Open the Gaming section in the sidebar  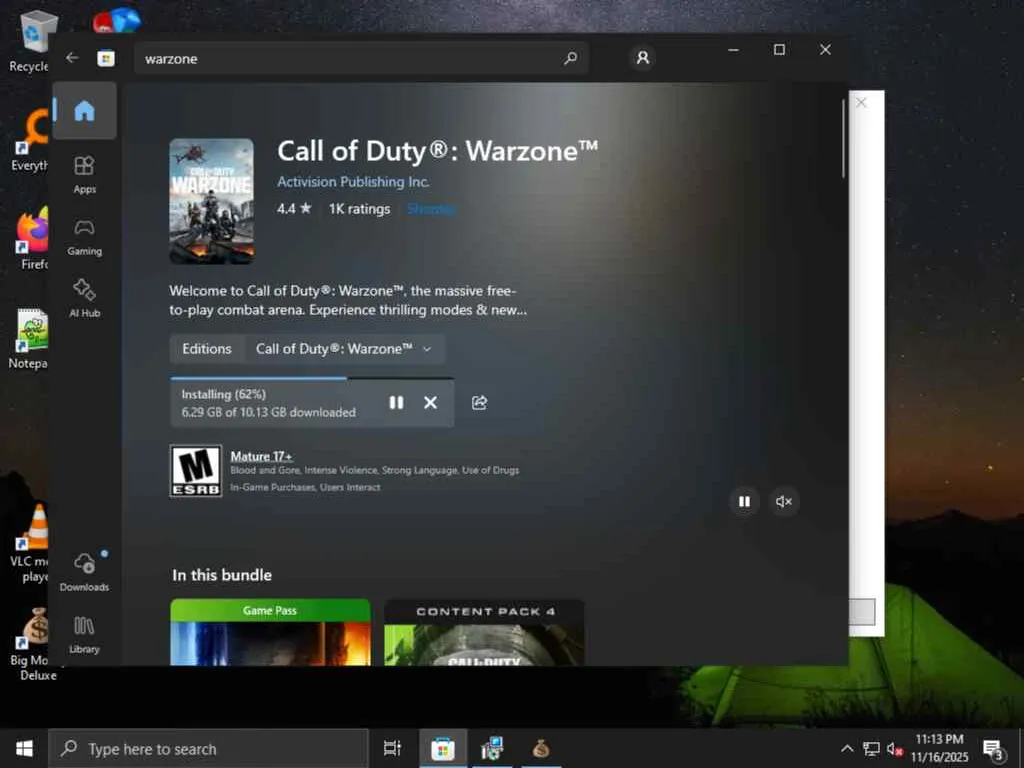tap(84, 237)
